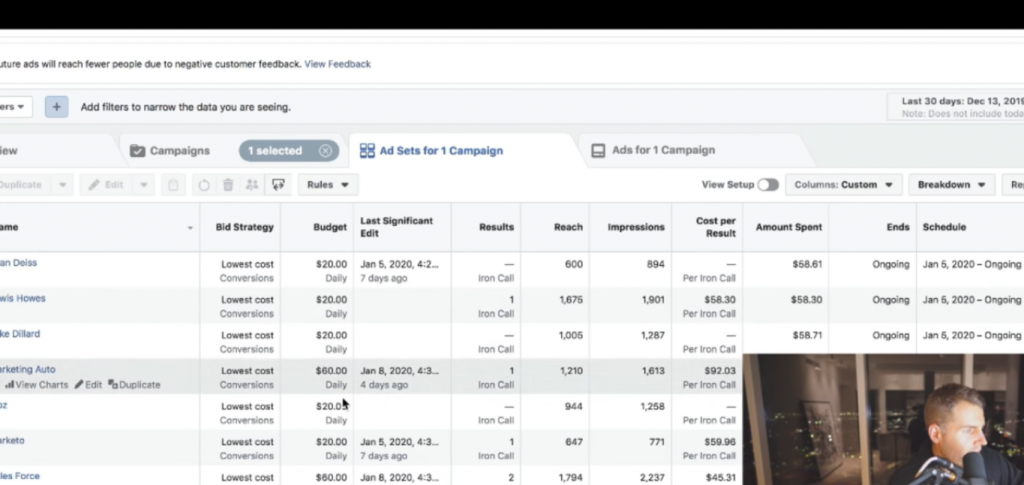Sort by the Amount Spent column header
The height and width of the screenshot is (485, 1024).
(788, 227)
